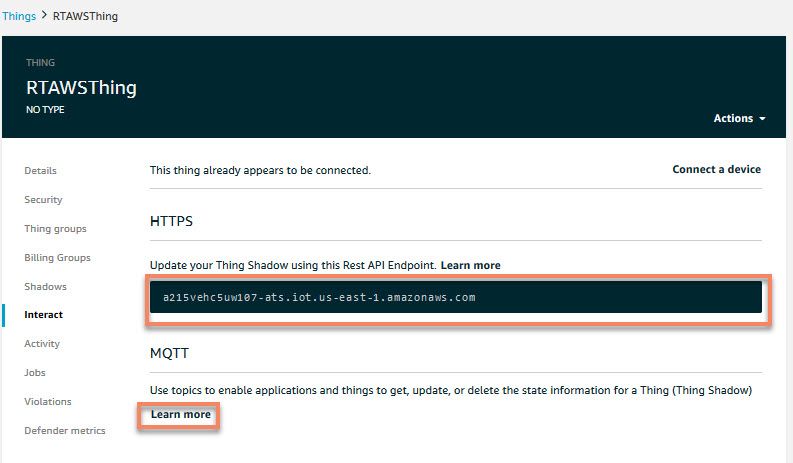Click the Actions dropdown caret arrow
Screen dimensions: 793x463
pyautogui.click(x=762, y=118)
